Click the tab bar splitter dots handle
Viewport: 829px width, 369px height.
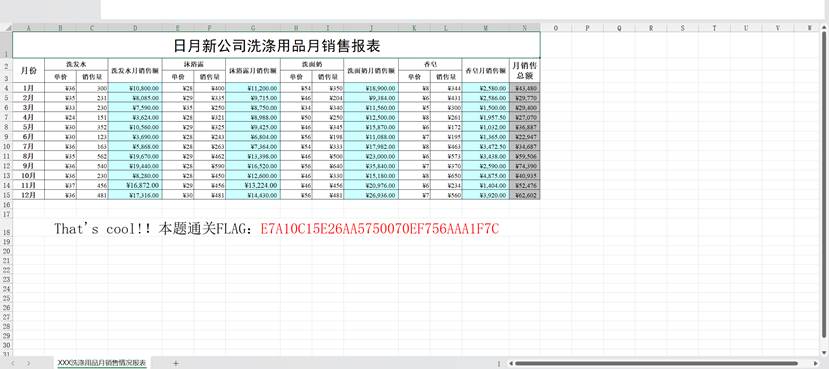(x=499, y=363)
